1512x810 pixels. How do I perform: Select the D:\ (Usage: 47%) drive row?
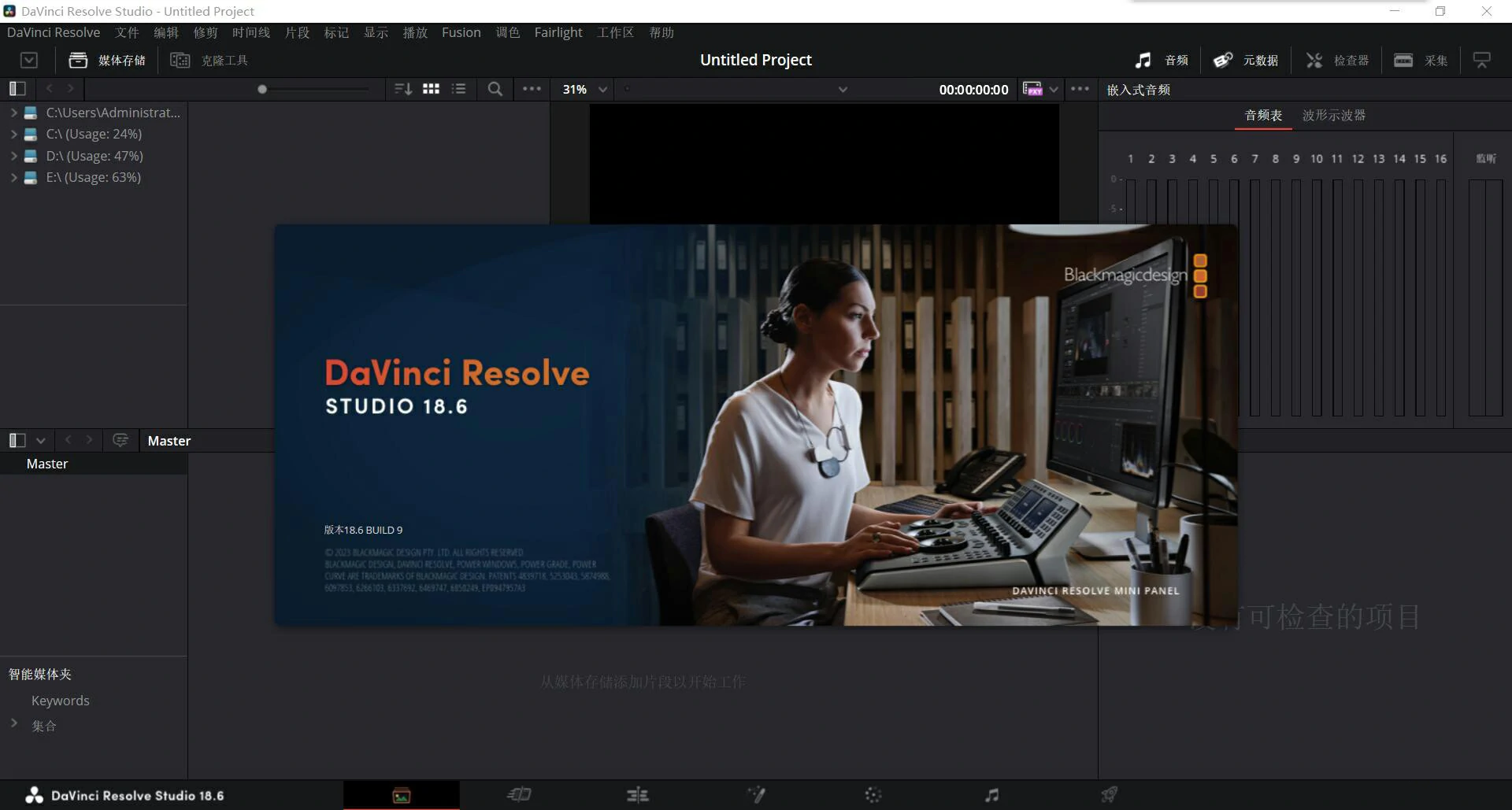tap(94, 156)
